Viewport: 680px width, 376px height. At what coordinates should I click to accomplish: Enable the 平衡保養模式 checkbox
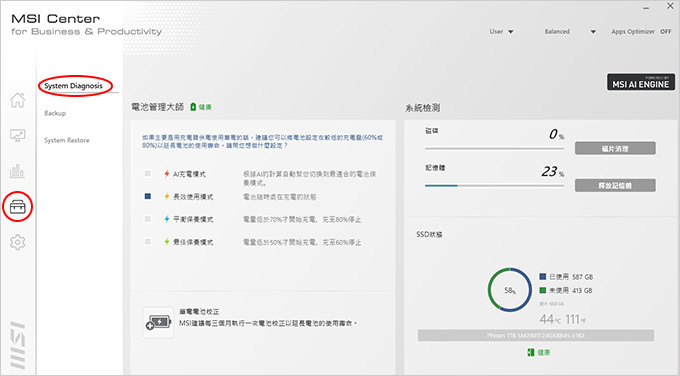point(148,219)
